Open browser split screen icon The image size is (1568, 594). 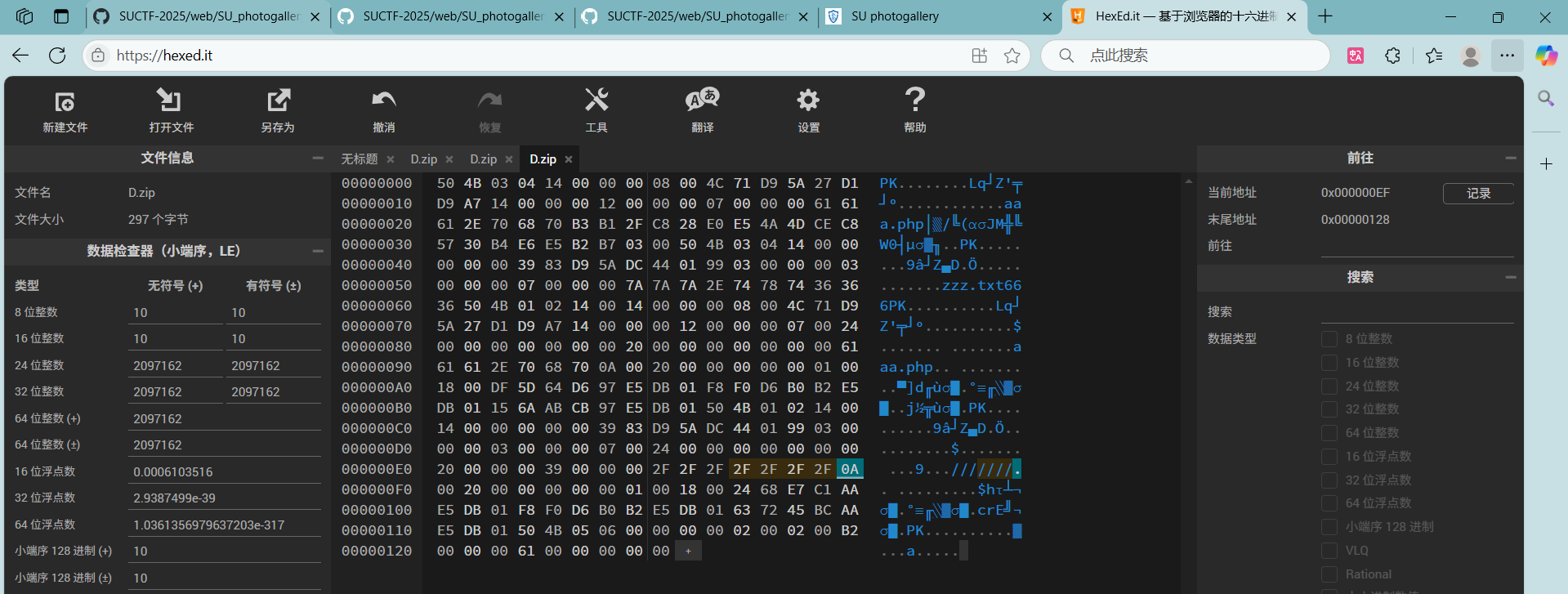point(980,56)
